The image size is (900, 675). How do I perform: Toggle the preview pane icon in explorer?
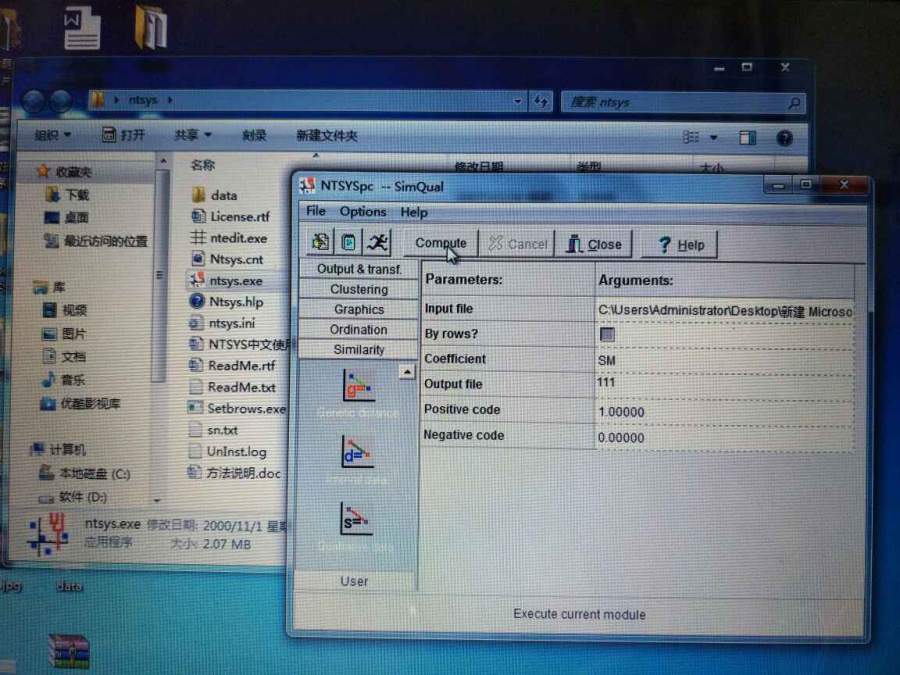[x=747, y=137]
